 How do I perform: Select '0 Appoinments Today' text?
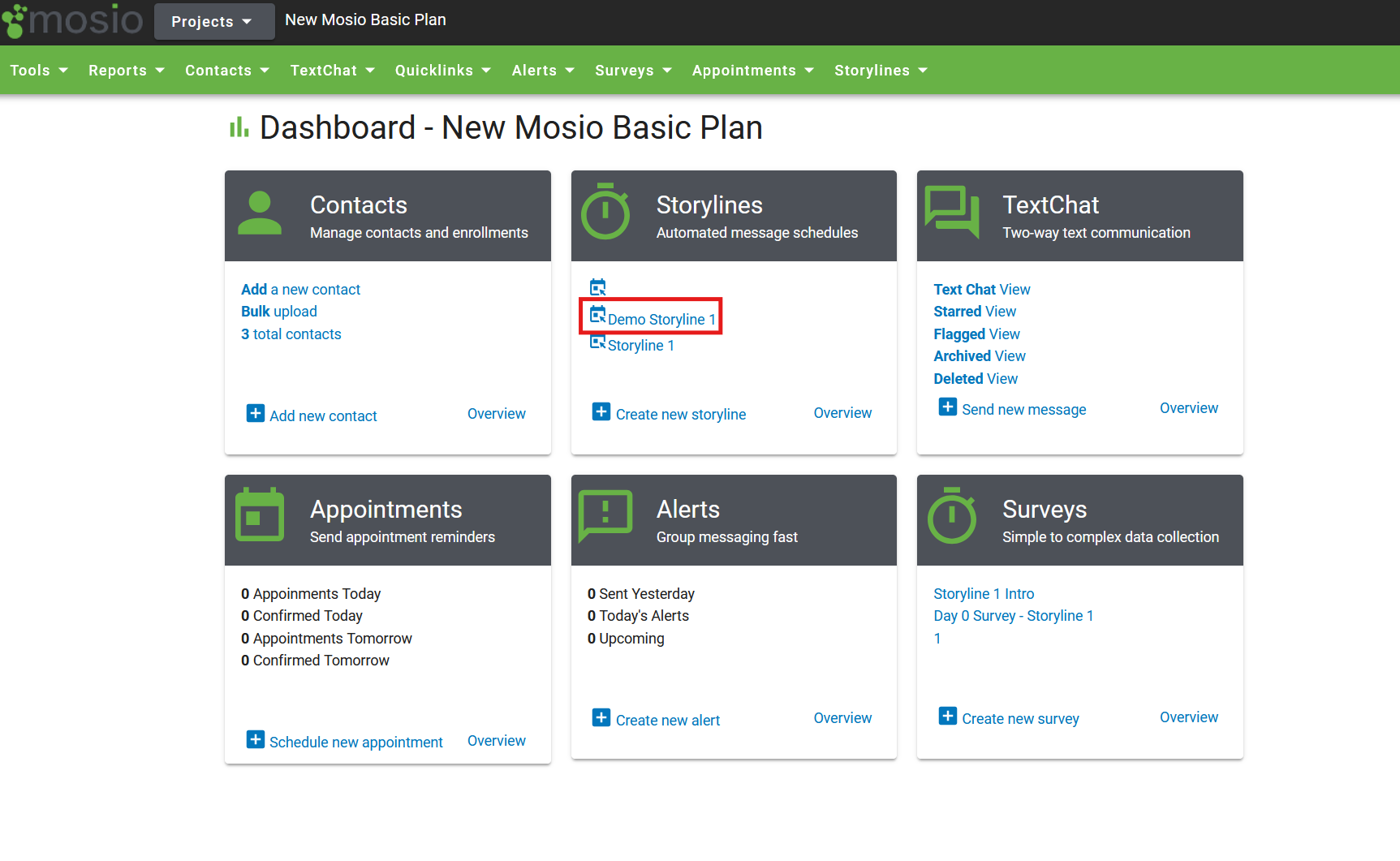(x=311, y=594)
